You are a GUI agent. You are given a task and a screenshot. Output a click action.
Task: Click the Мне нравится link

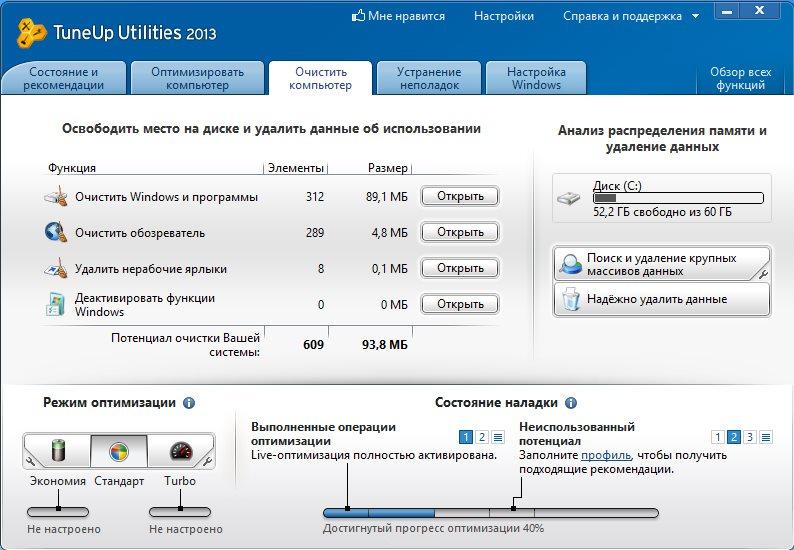click(406, 16)
